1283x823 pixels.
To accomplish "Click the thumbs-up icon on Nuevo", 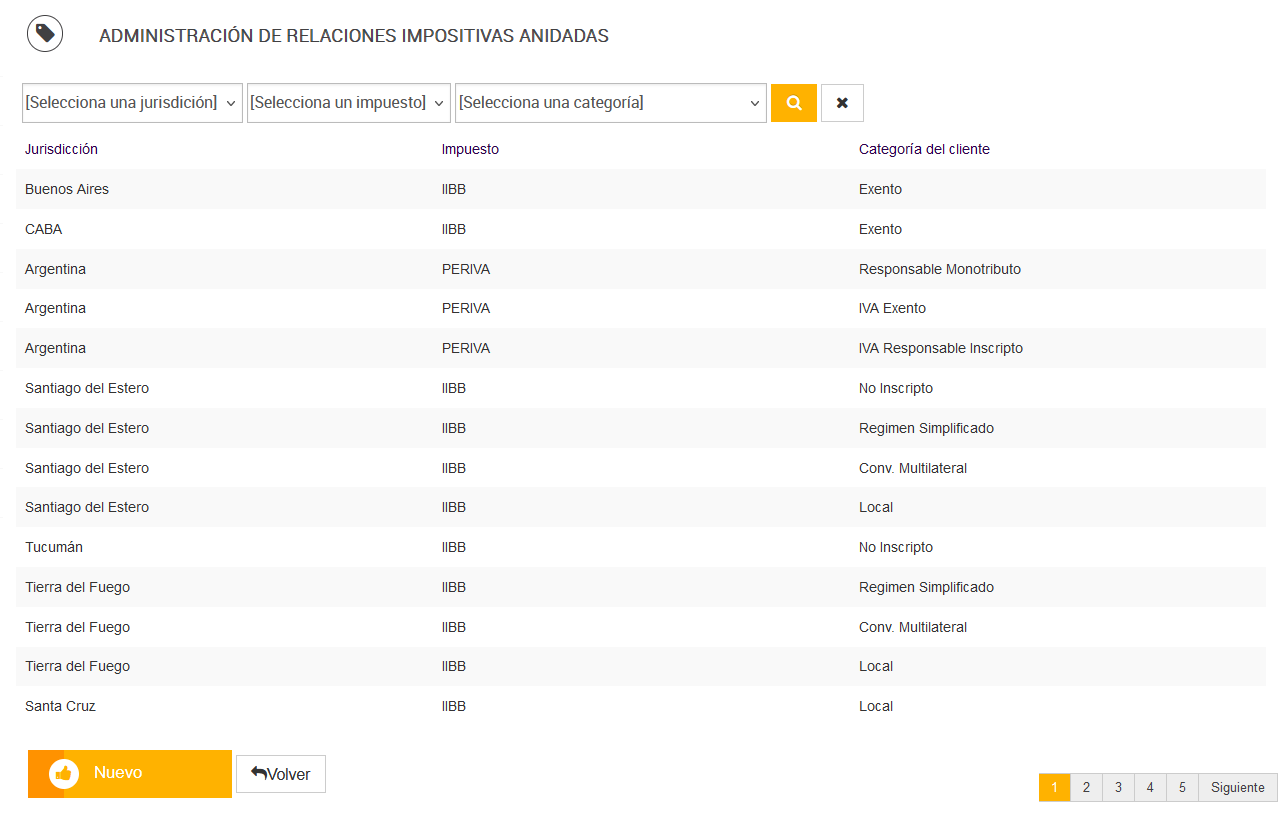I will [x=64, y=774].
